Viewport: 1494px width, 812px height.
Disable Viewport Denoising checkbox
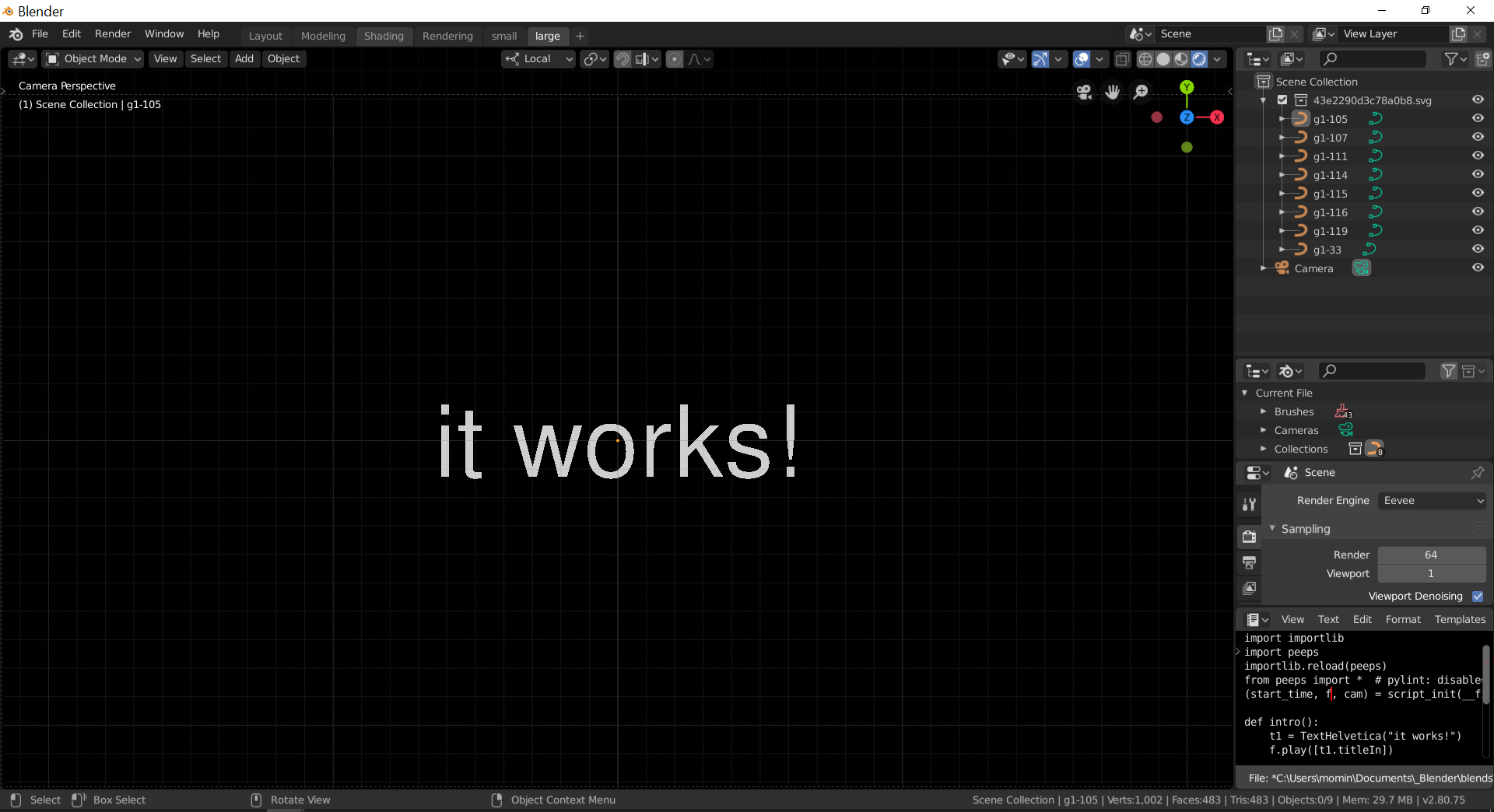tap(1478, 596)
